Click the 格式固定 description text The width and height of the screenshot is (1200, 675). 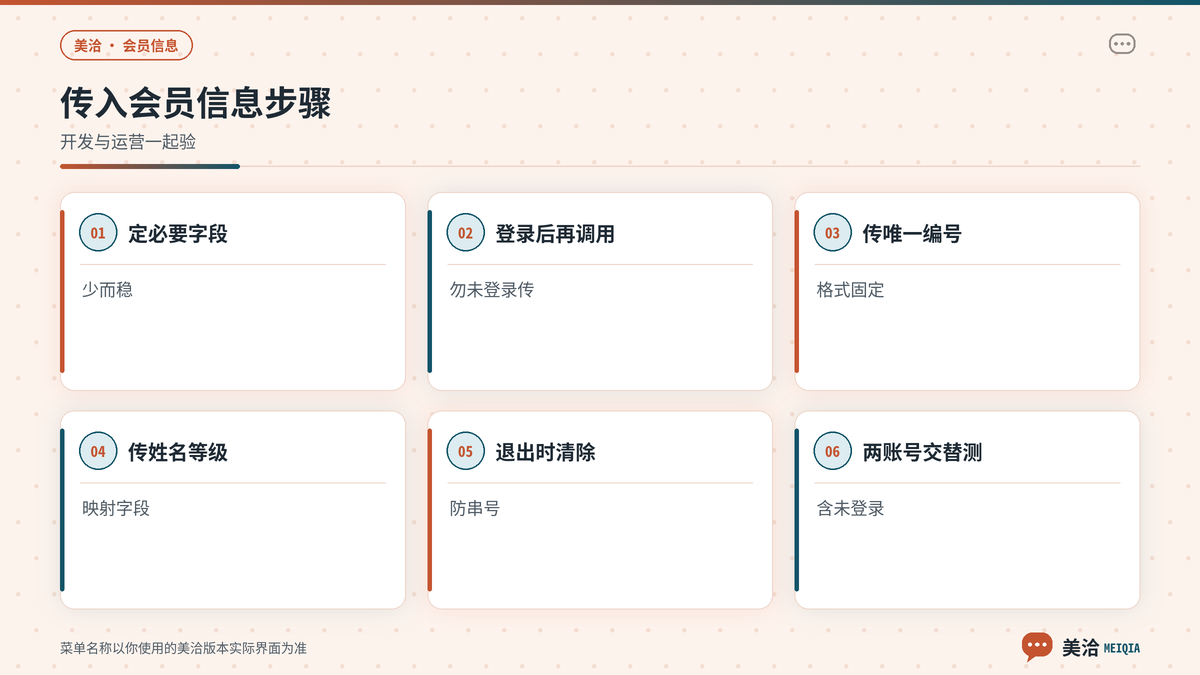pyautogui.click(x=850, y=290)
